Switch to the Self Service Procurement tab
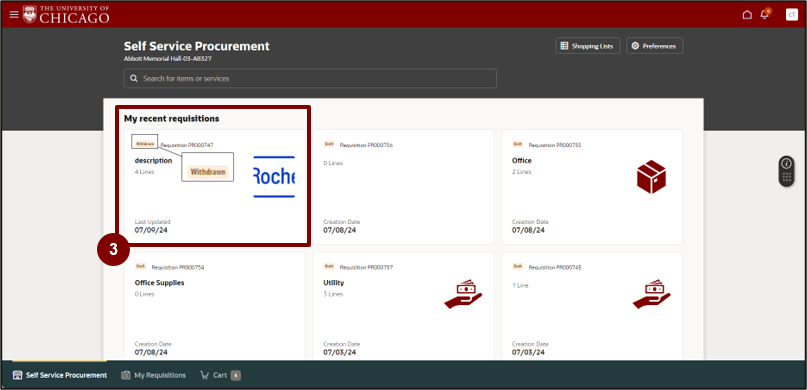Screen dimensions: 807x390 point(60,375)
